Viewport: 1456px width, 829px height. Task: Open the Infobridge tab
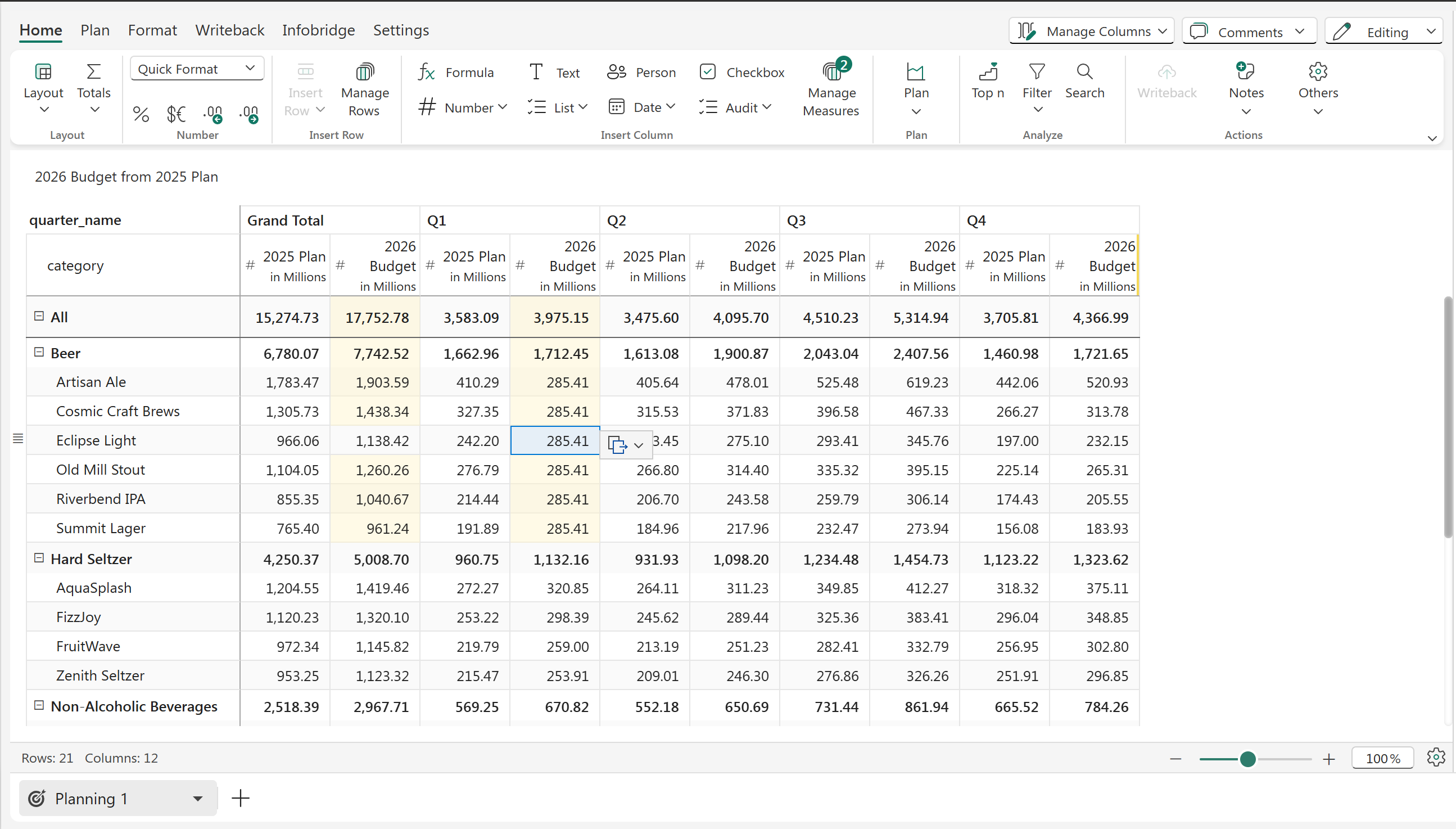(318, 30)
